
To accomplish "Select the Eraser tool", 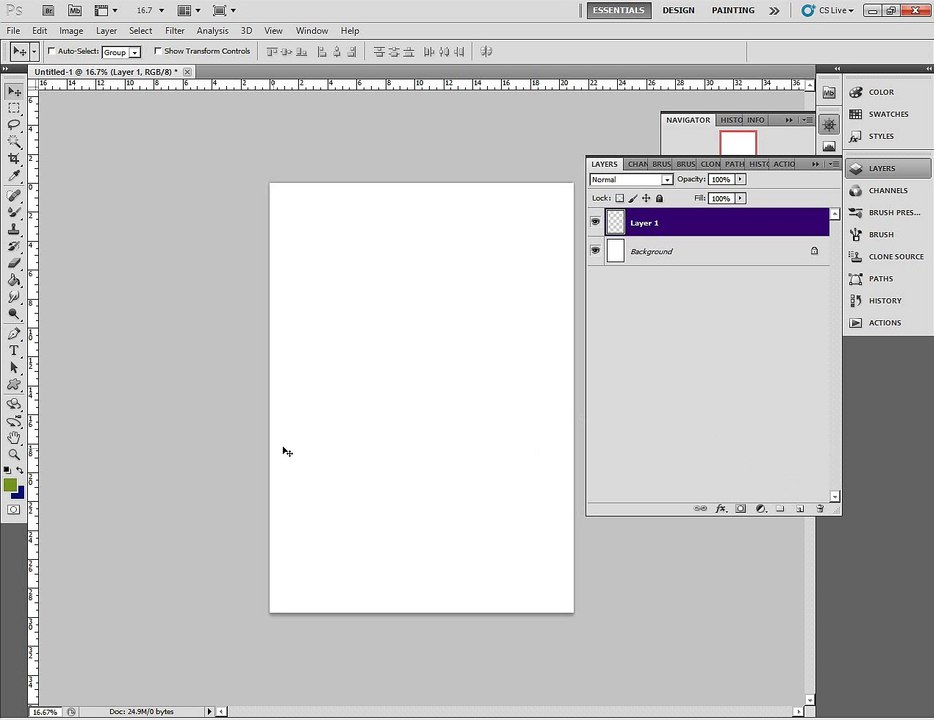I will pos(14,263).
